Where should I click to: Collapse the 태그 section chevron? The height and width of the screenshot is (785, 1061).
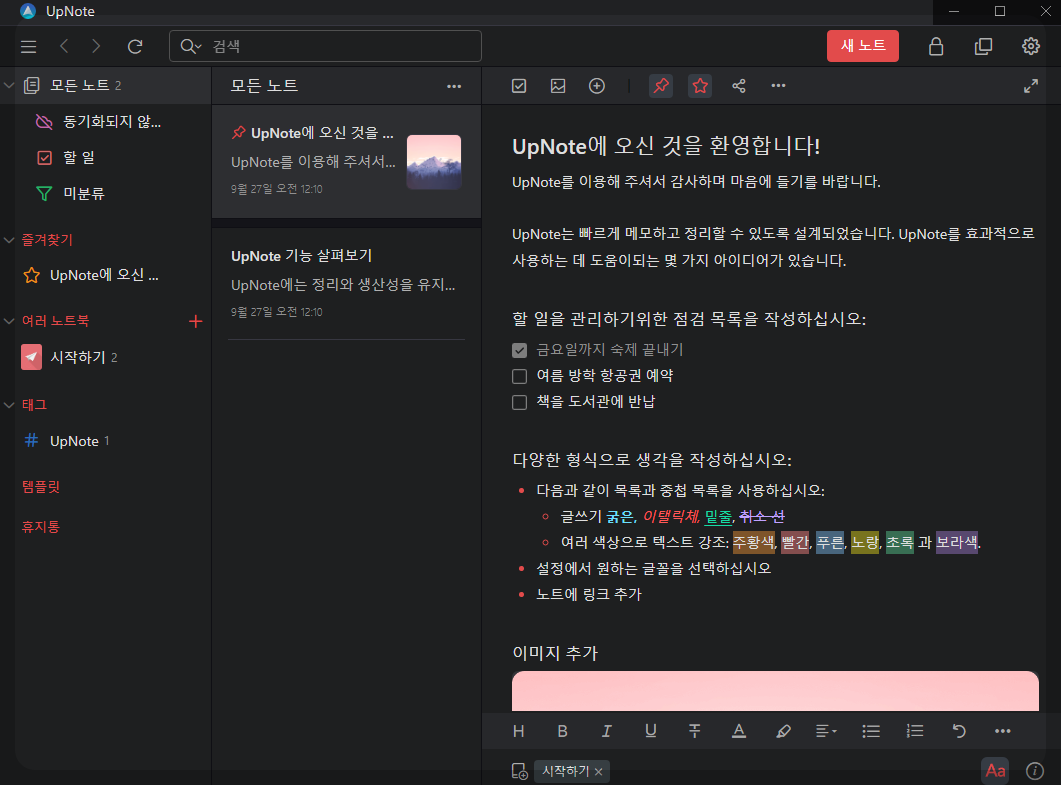click(9, 405)
